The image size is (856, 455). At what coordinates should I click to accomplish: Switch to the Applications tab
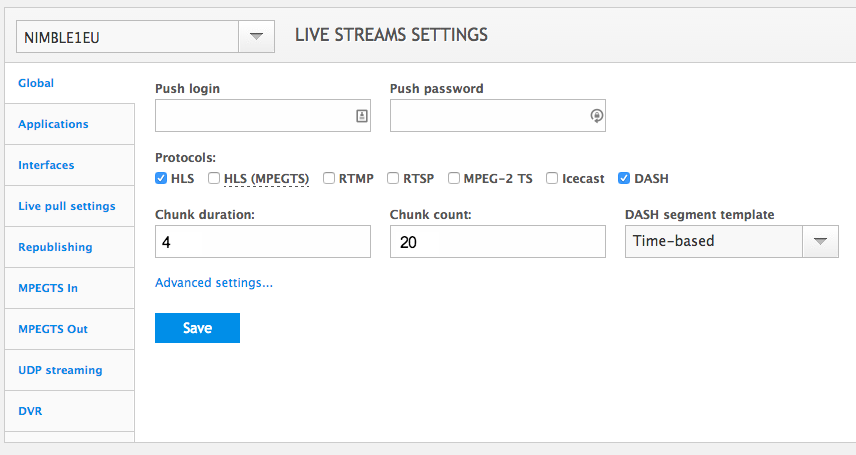[54, 124]
